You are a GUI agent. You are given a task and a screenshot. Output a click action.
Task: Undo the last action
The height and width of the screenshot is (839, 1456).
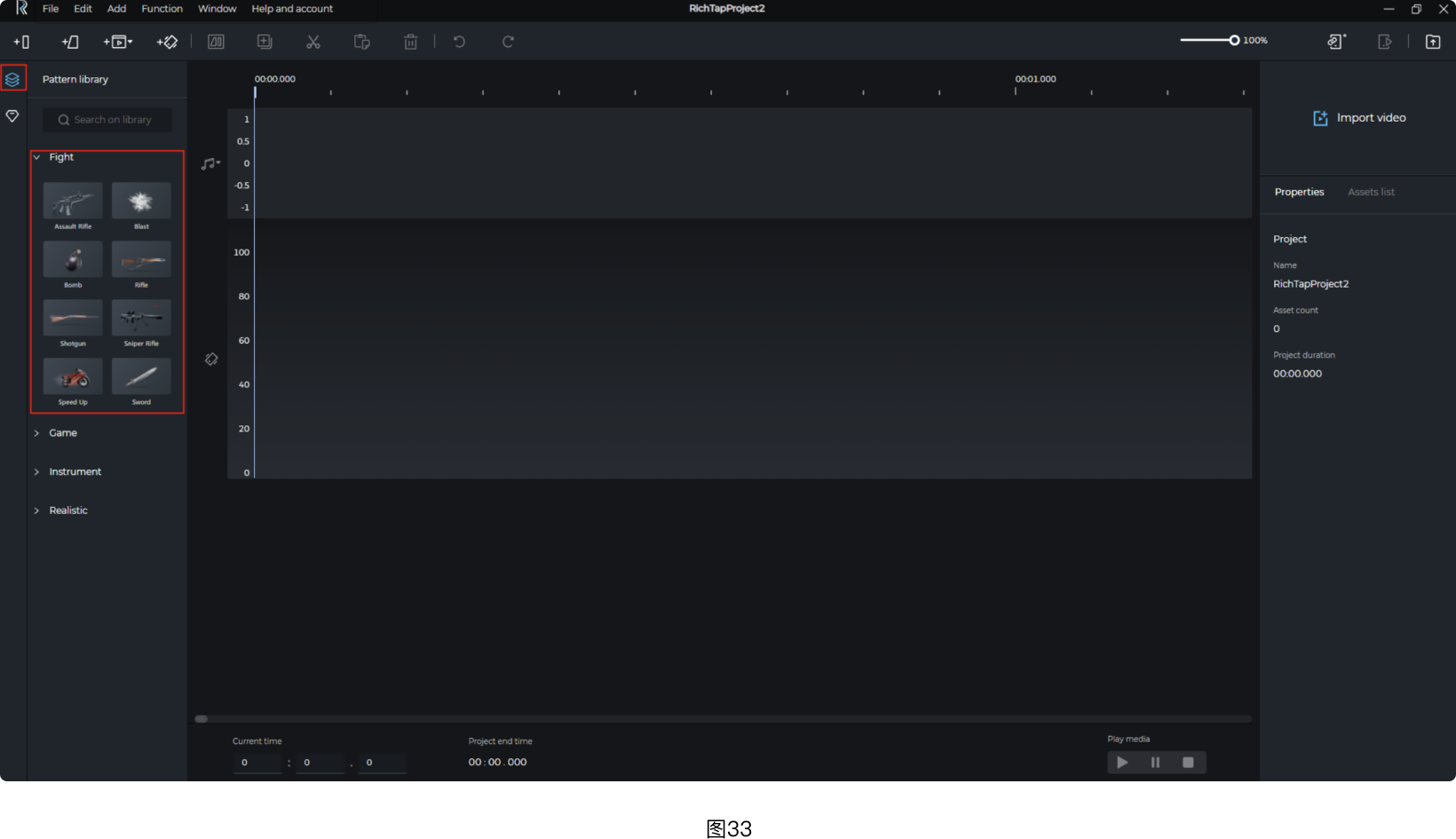(459, 41)
